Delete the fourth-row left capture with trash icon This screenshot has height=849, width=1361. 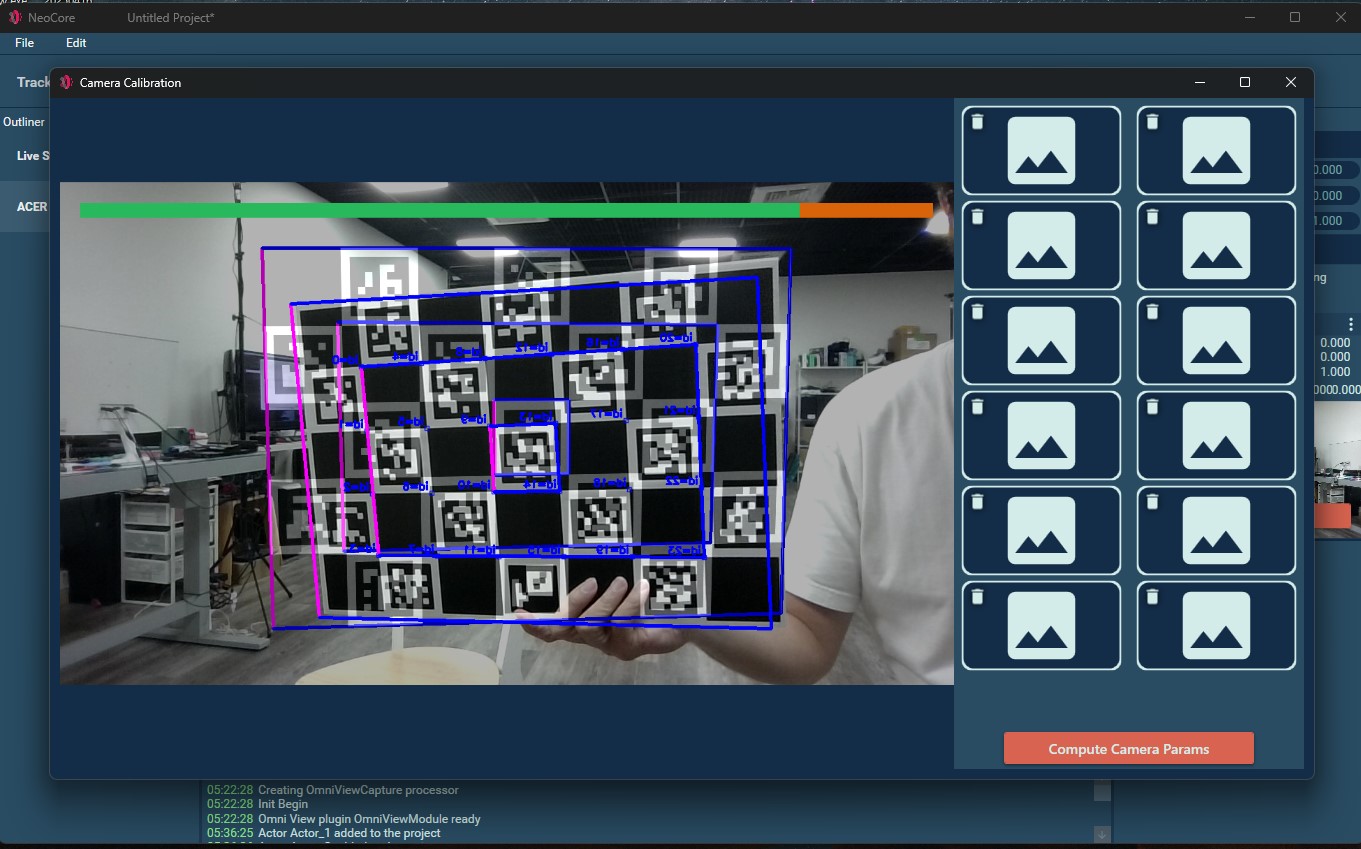978,407
